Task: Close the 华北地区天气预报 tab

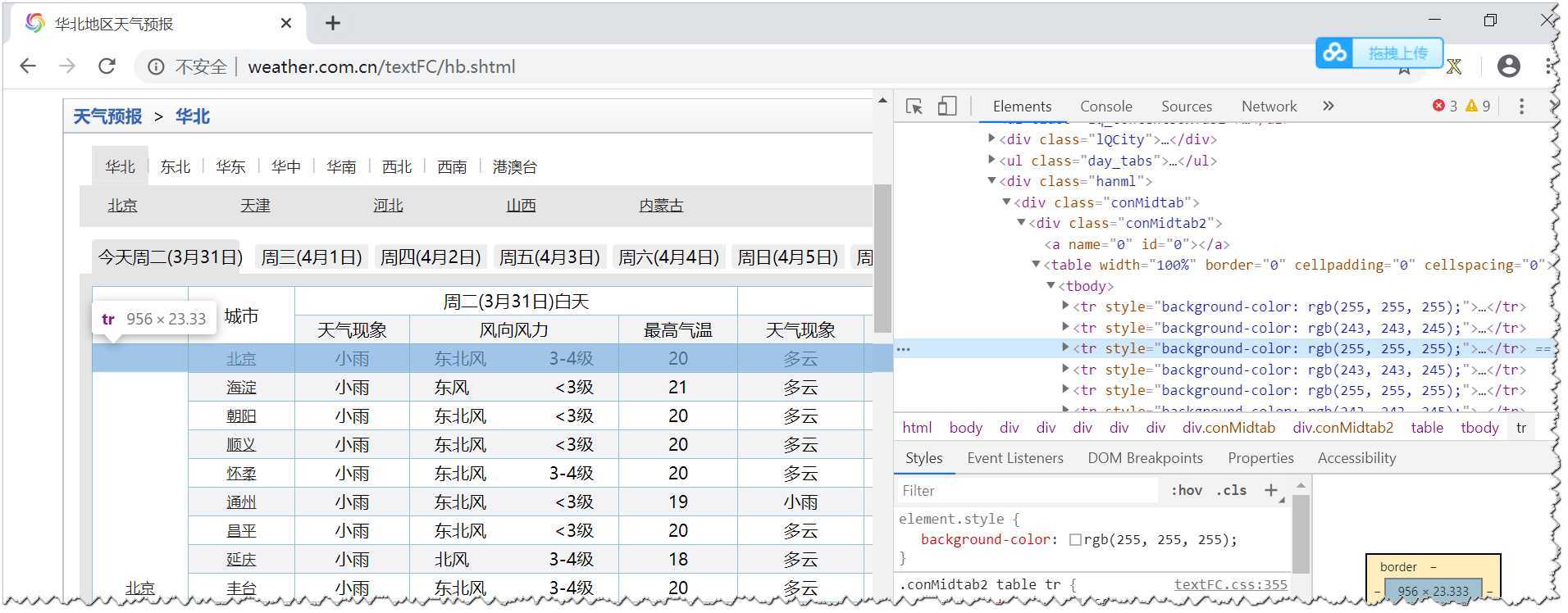Action: click(x=285, y=23)
